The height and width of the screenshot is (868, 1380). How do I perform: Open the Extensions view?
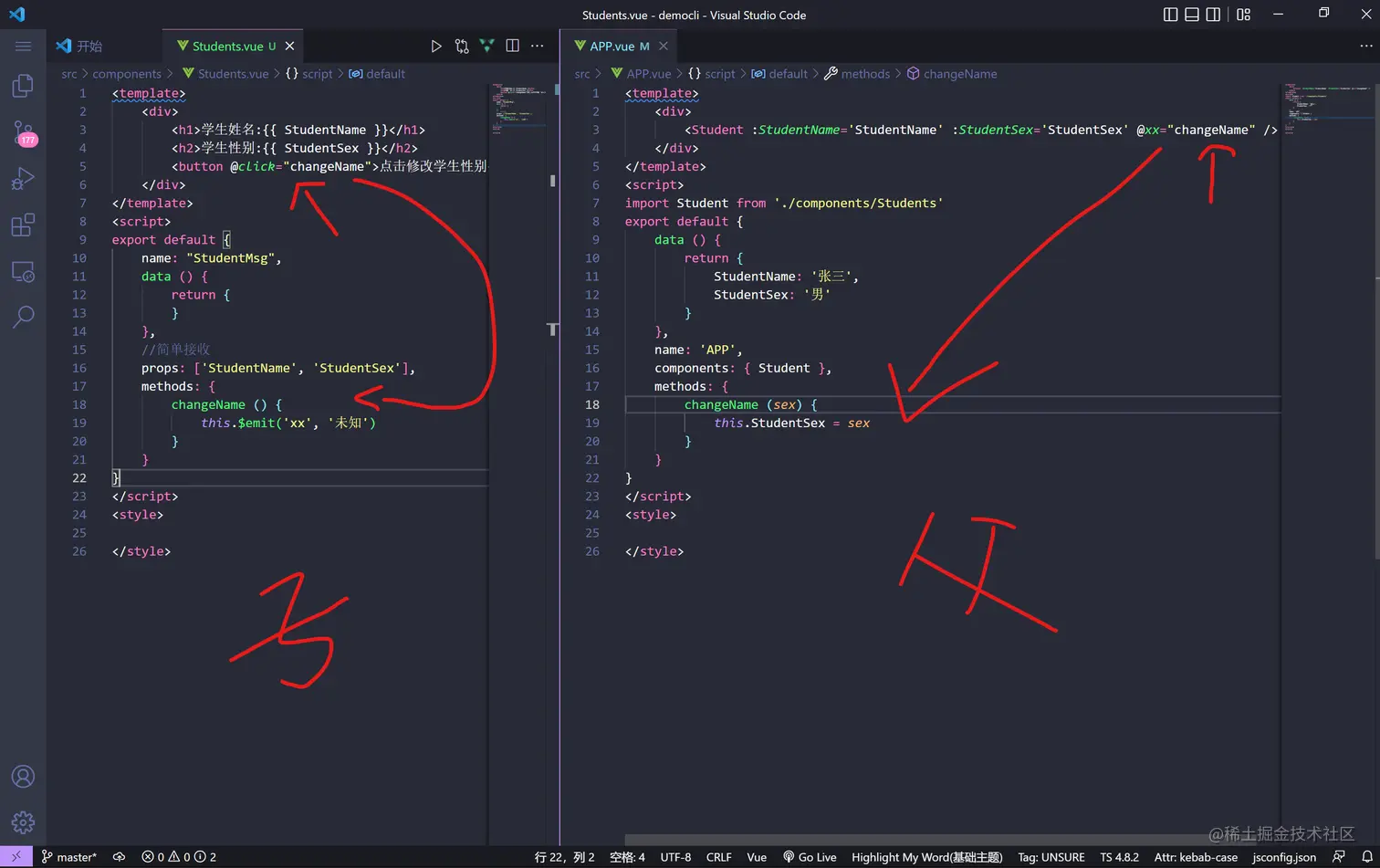click(23, 225)
